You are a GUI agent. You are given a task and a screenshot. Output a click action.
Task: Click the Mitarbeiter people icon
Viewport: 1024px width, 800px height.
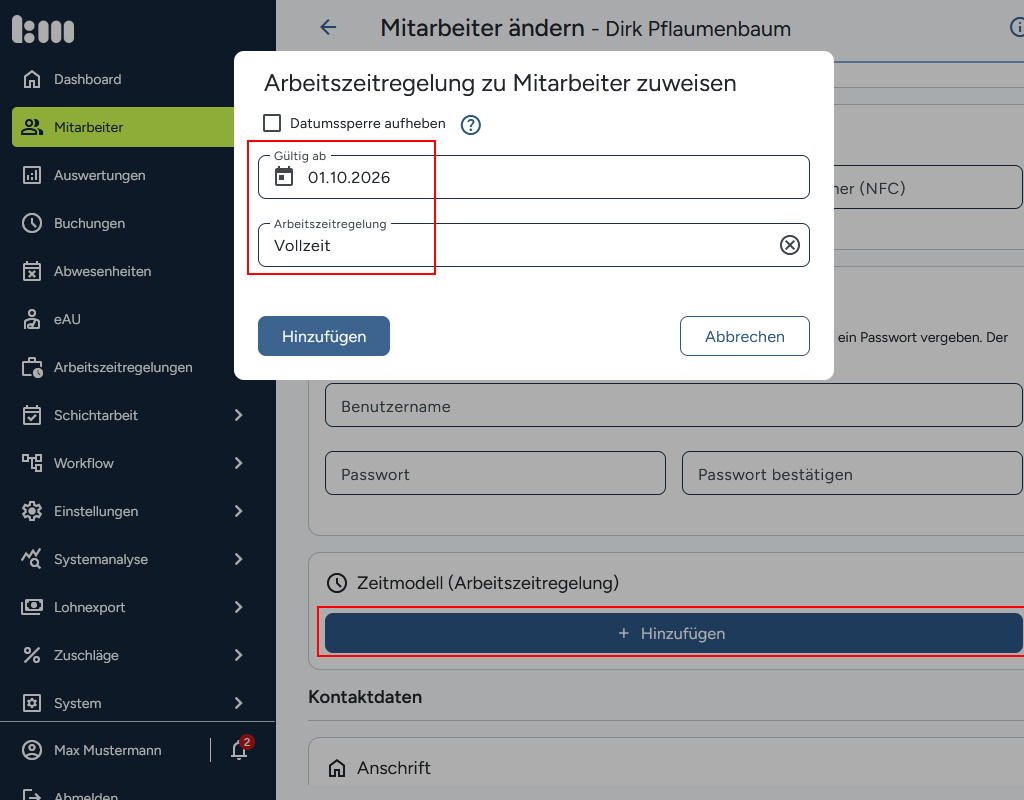point(31,127)
